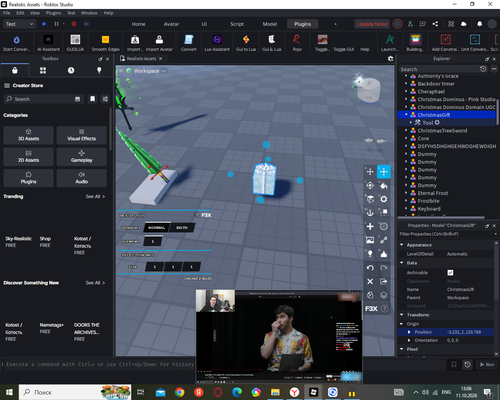
Task: Launch the Rojo plugin
Action: tap(297, 43)
